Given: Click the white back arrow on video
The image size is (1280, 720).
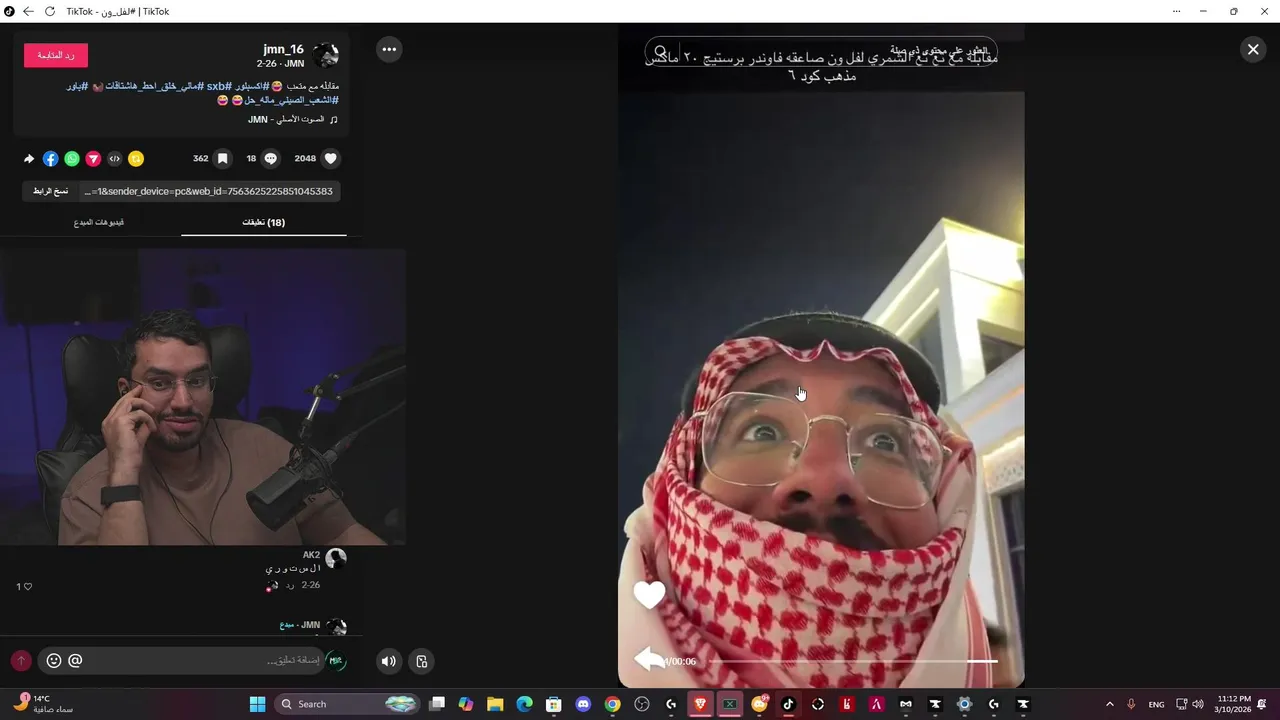Looking at the screenshot, I should [649, 658].
